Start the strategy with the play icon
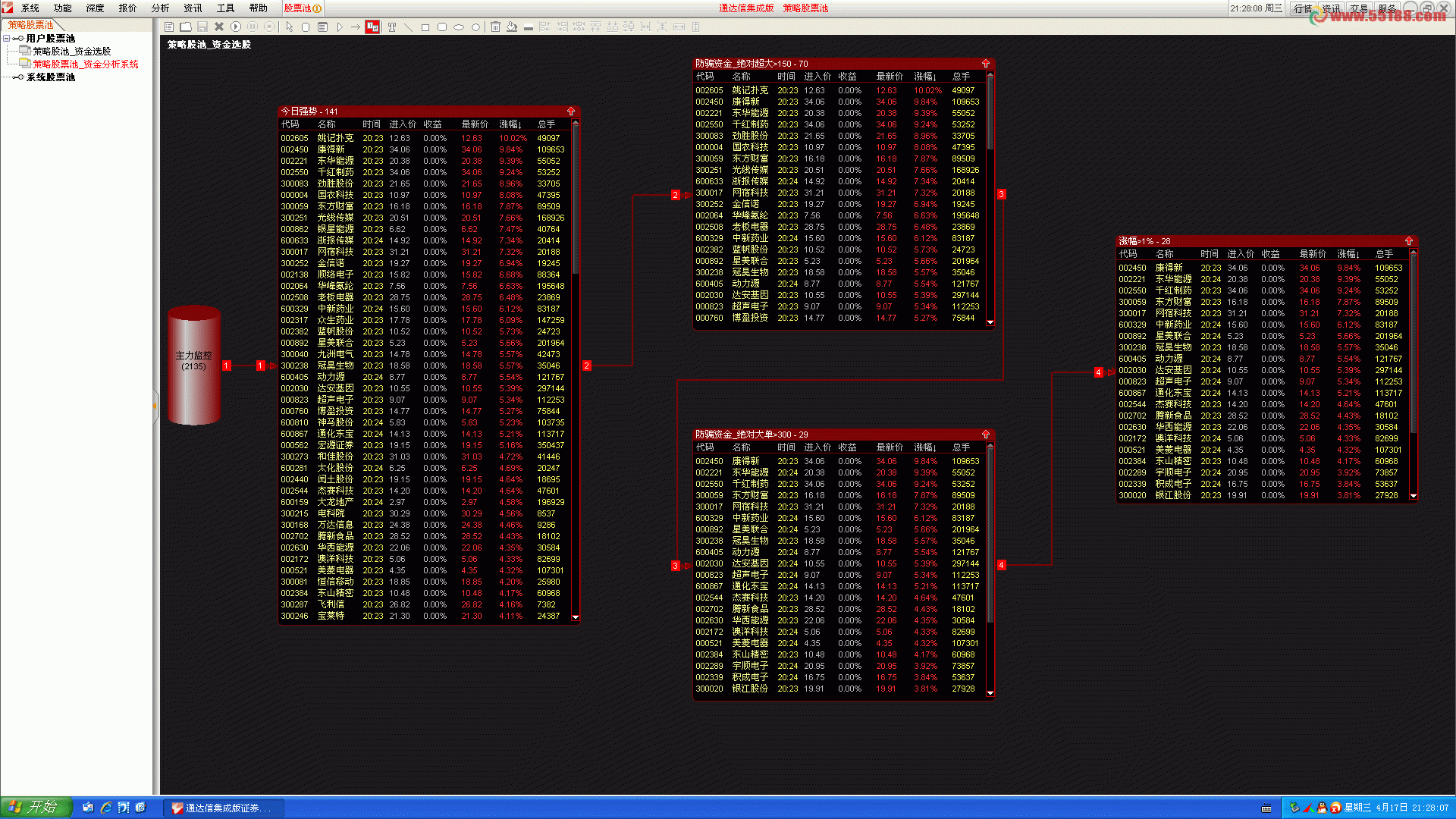Viewport: 1456px width, 819px height. point(236,27)
